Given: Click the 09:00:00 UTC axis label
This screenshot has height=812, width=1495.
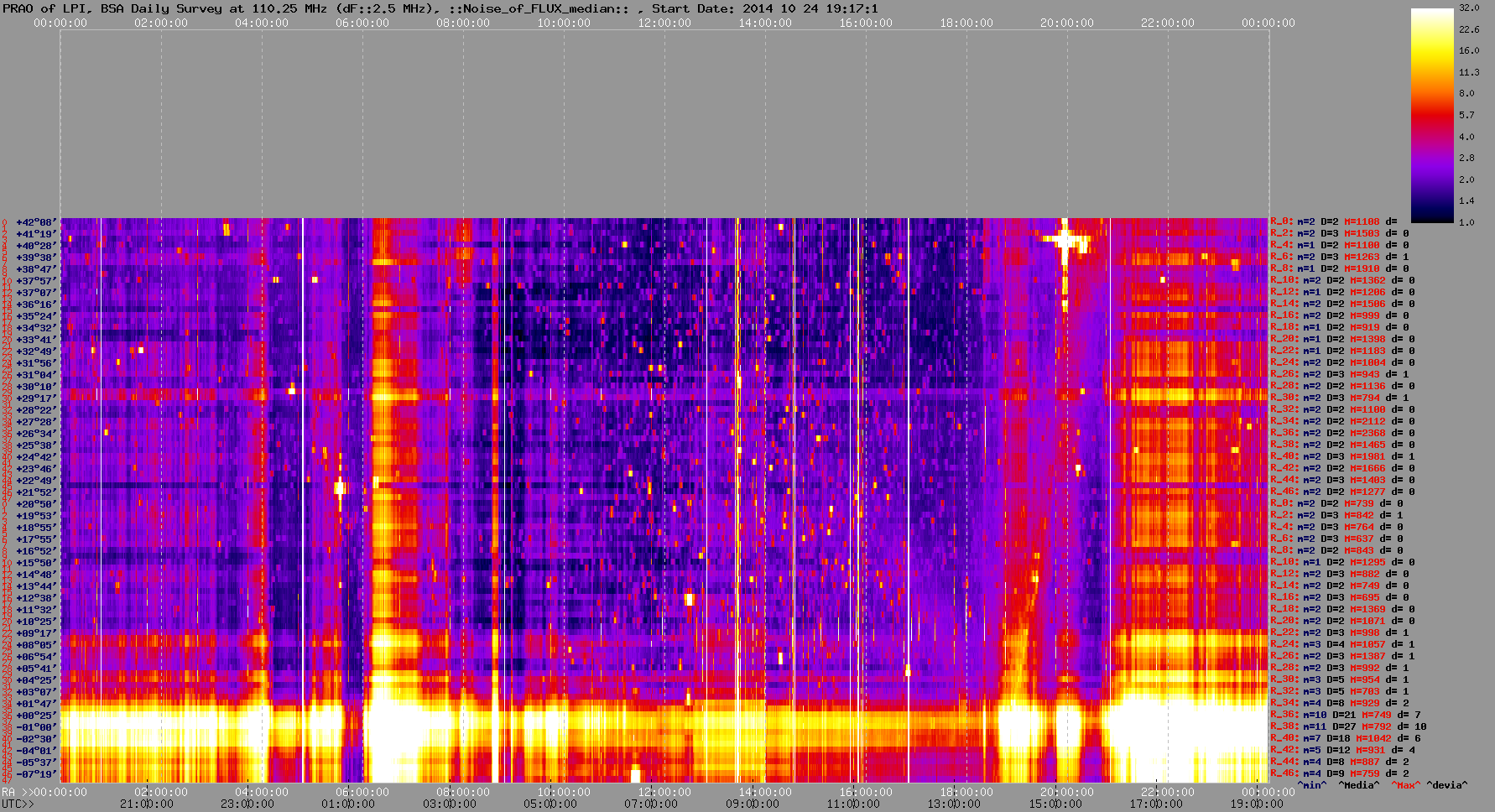Looking at the screenshot, I should (751, 804).
